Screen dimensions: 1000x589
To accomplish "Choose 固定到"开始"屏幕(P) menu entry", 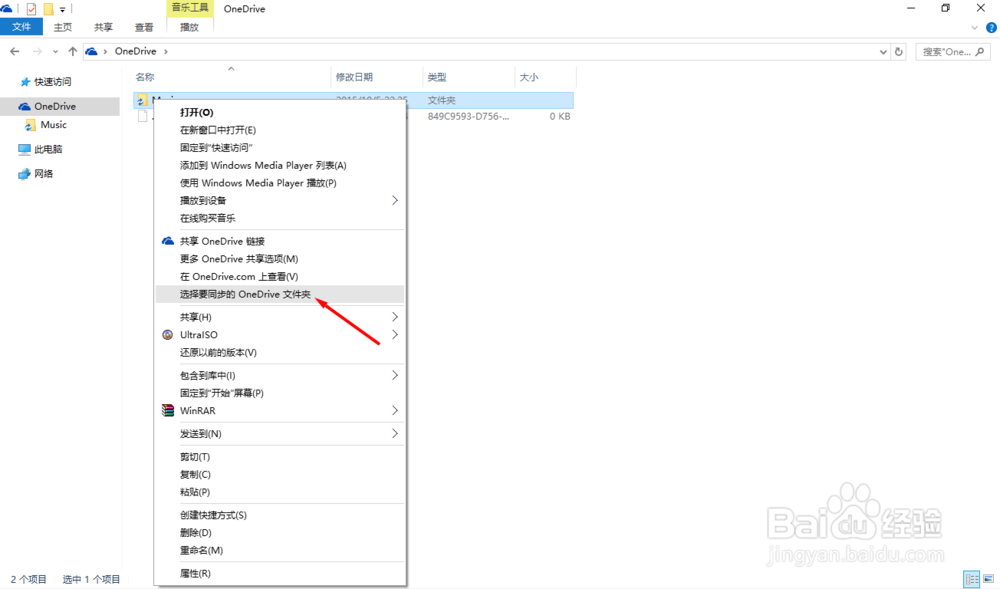I will click(x=279, y=393).
